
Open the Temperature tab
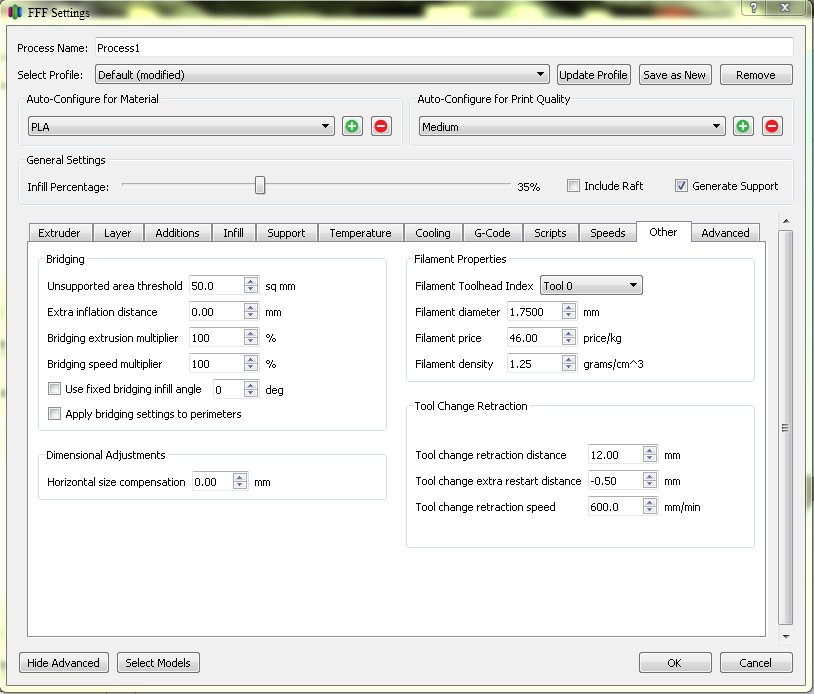click(x=360, y=233)
